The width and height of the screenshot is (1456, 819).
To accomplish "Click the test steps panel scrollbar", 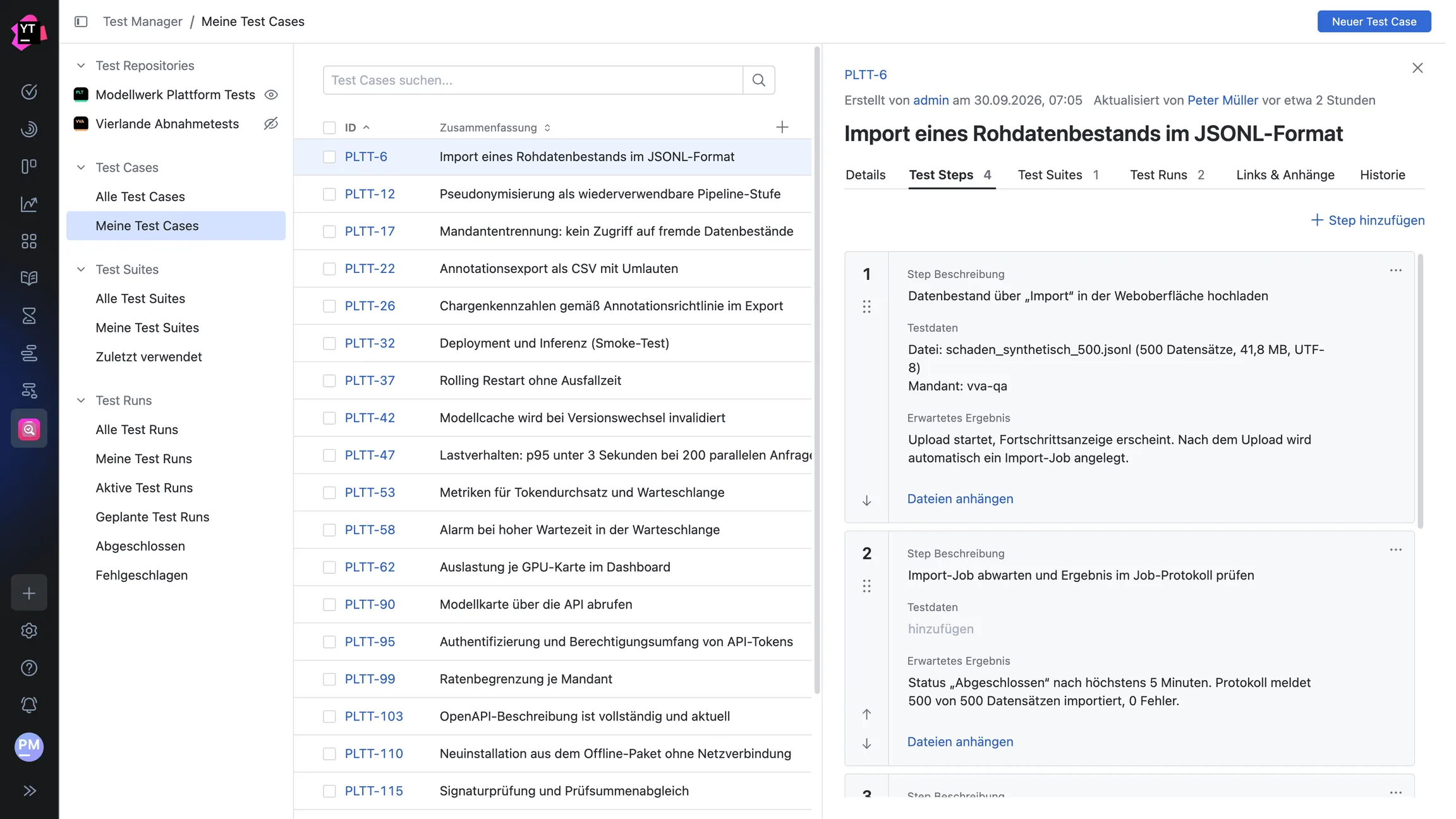I will (x=1420, y=391).
